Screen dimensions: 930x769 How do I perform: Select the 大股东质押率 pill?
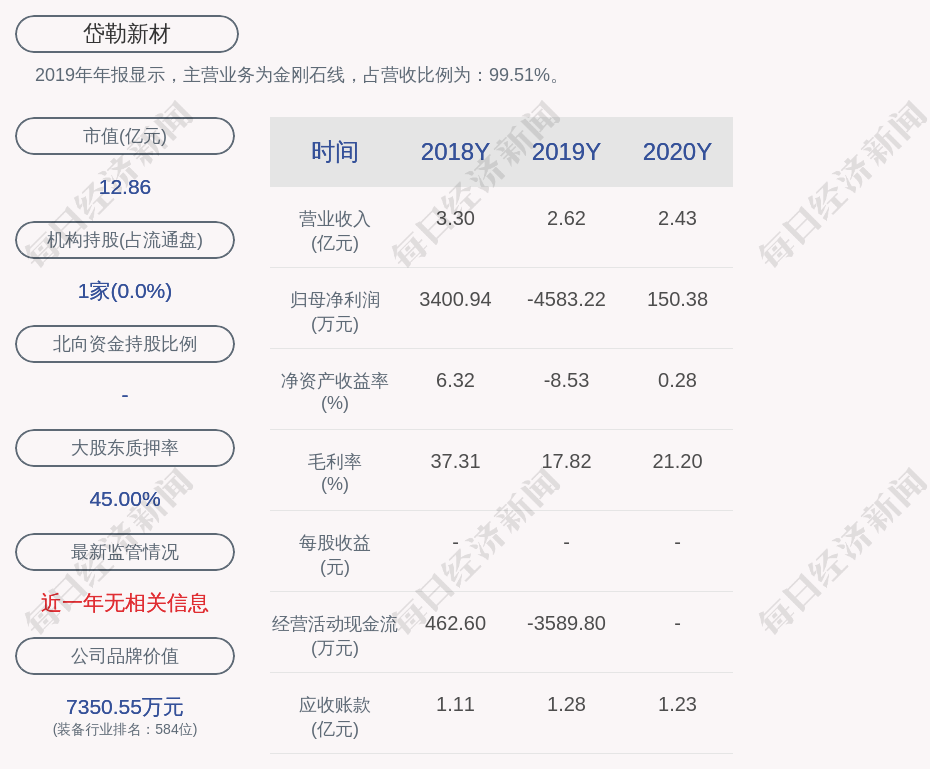point(125,448)
